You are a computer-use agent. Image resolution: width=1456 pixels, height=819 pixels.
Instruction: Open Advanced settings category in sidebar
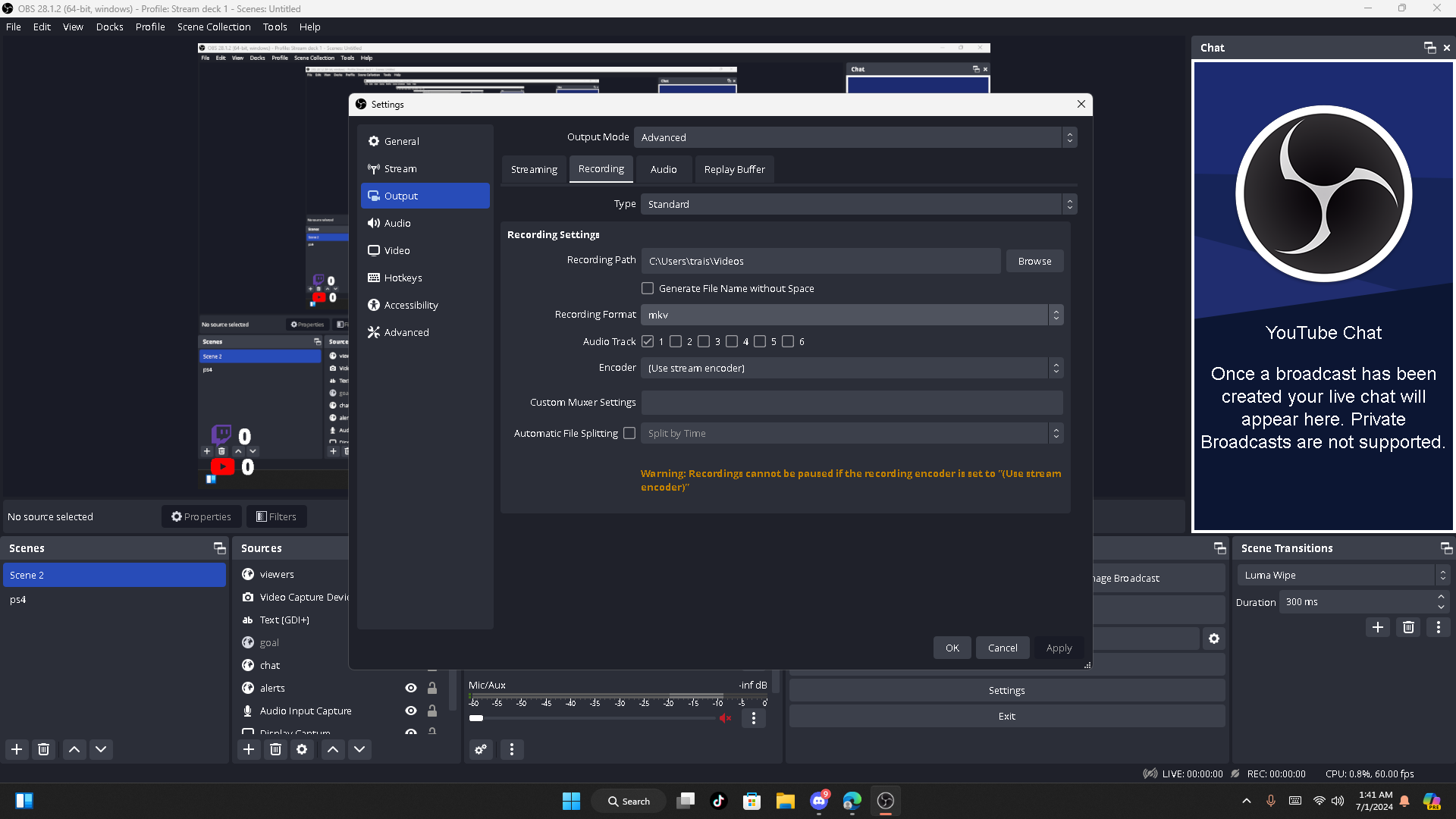pyautogui.click(x=425, y=332)
